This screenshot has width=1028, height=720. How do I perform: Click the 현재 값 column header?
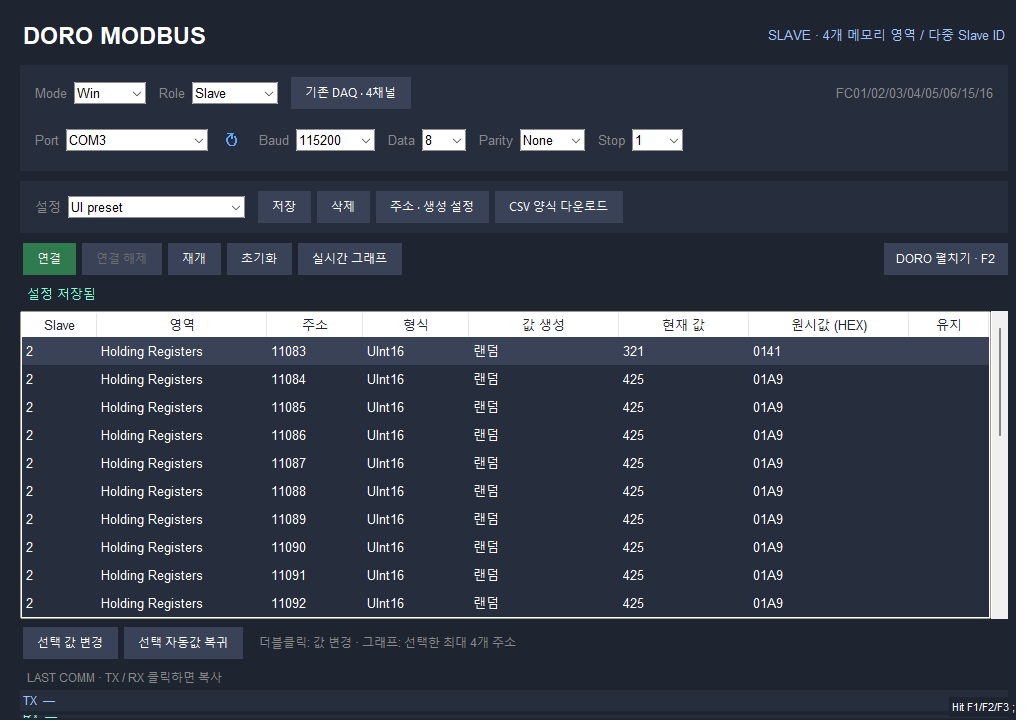click(683, 325)
